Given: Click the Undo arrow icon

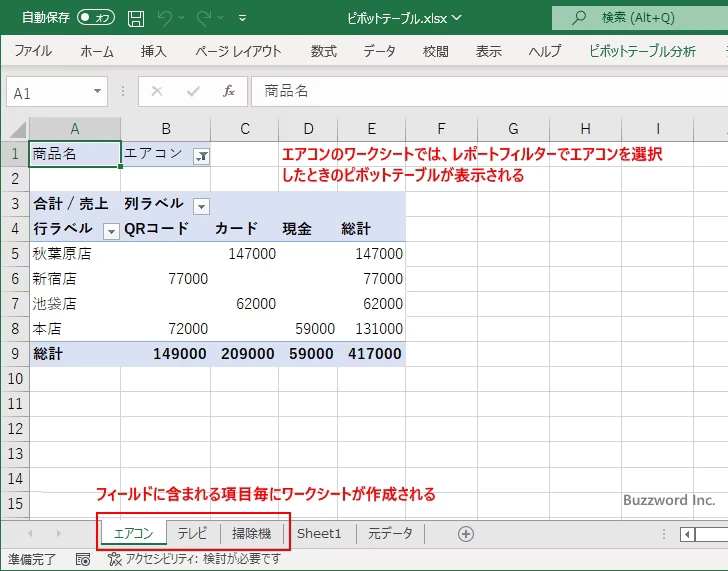Looking at the screenshot, I should [165, 18].
